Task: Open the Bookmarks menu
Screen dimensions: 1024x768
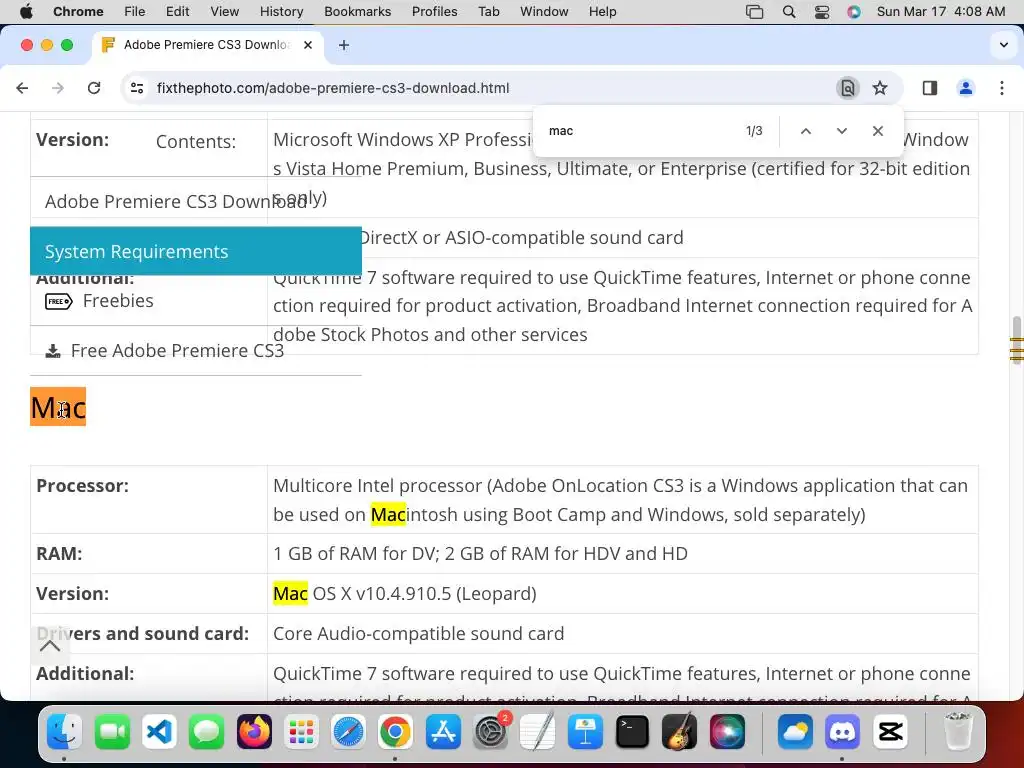Action: tap(357, 12)
